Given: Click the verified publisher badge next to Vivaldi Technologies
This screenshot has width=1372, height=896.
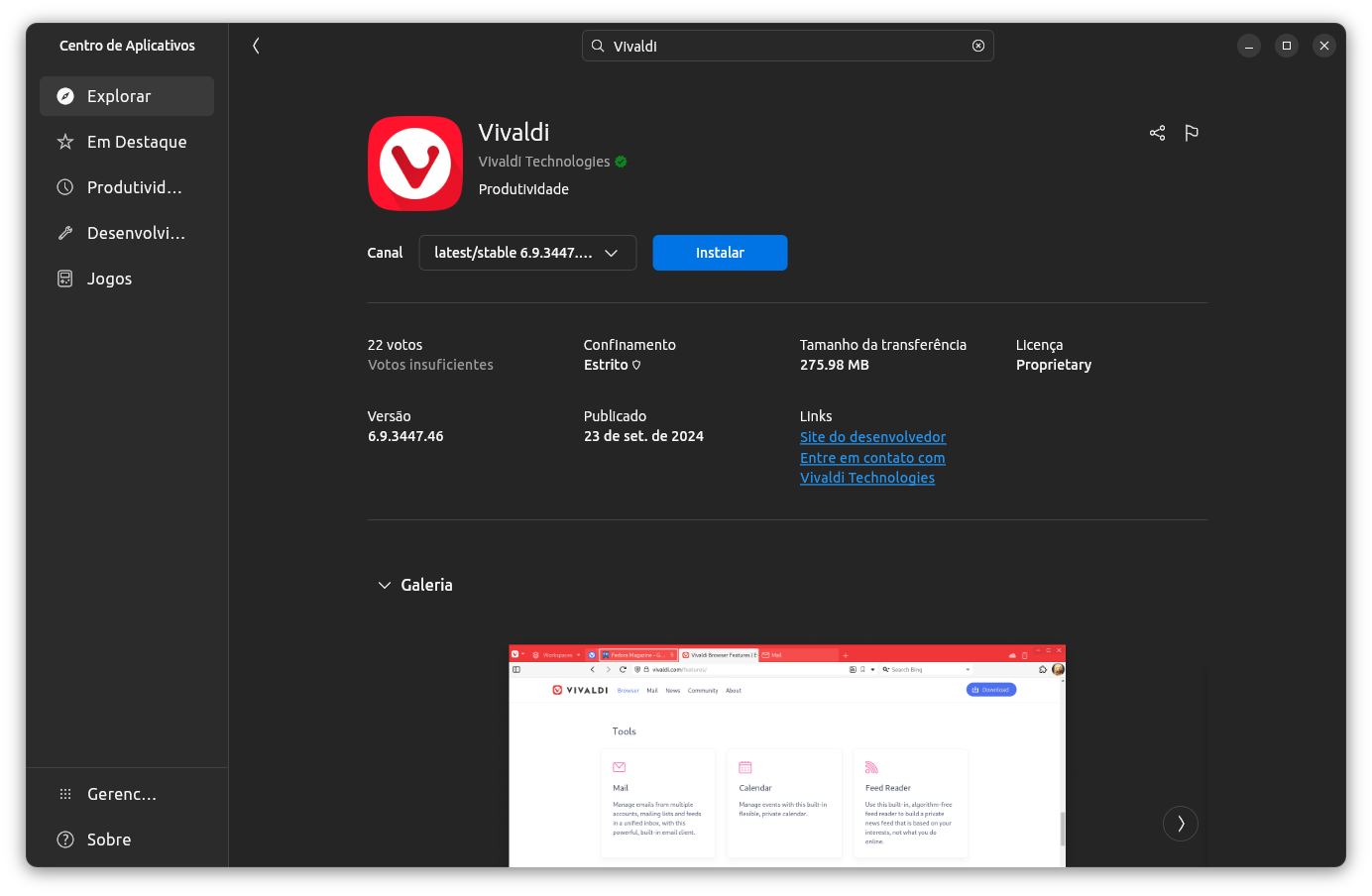Looking at the screenshot, I should (x=621, y=162).
